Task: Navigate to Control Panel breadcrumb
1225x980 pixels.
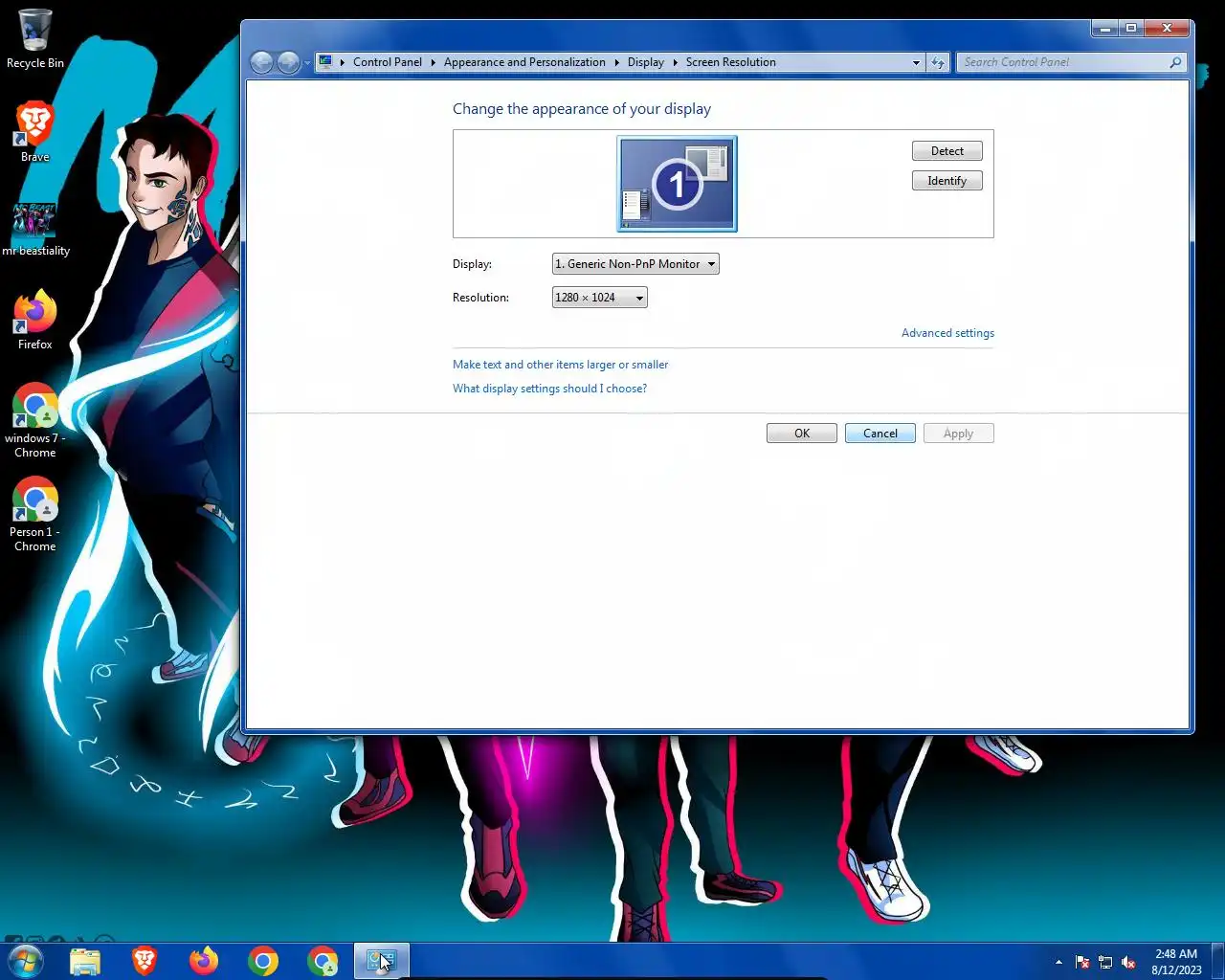Action: pos(388,62)
